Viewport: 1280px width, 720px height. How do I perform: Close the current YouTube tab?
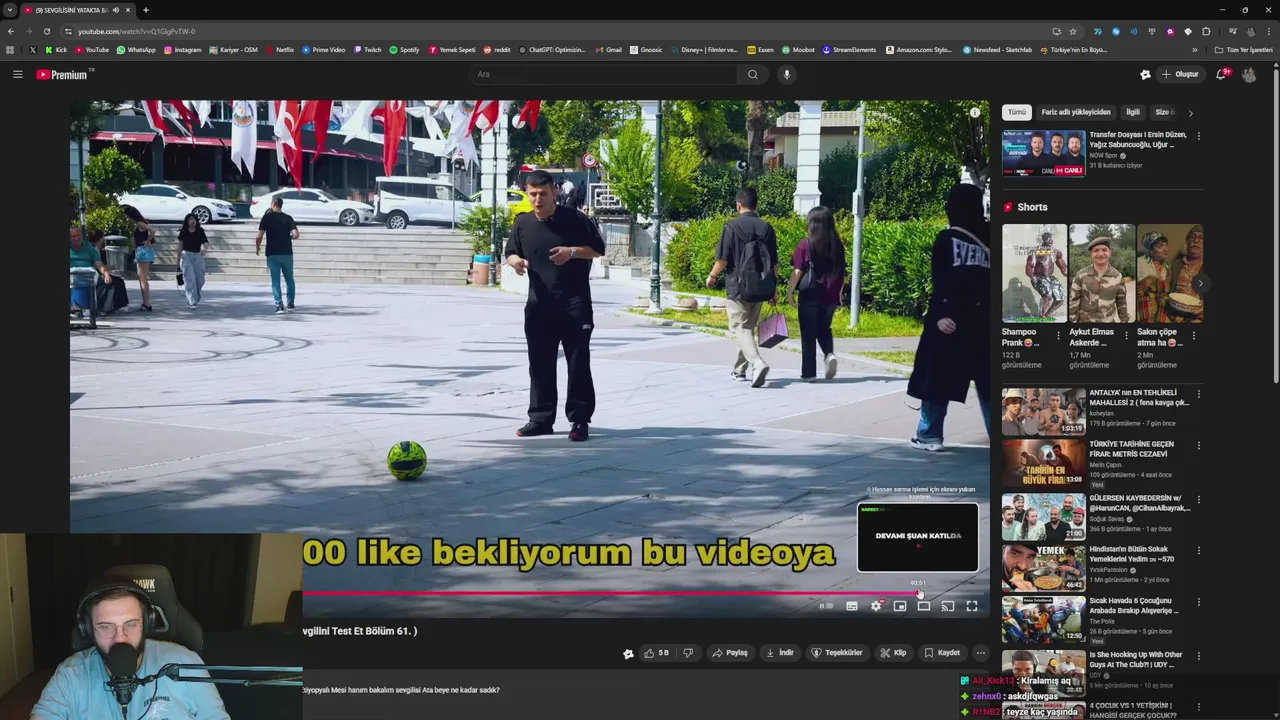(x=128, y=10)
